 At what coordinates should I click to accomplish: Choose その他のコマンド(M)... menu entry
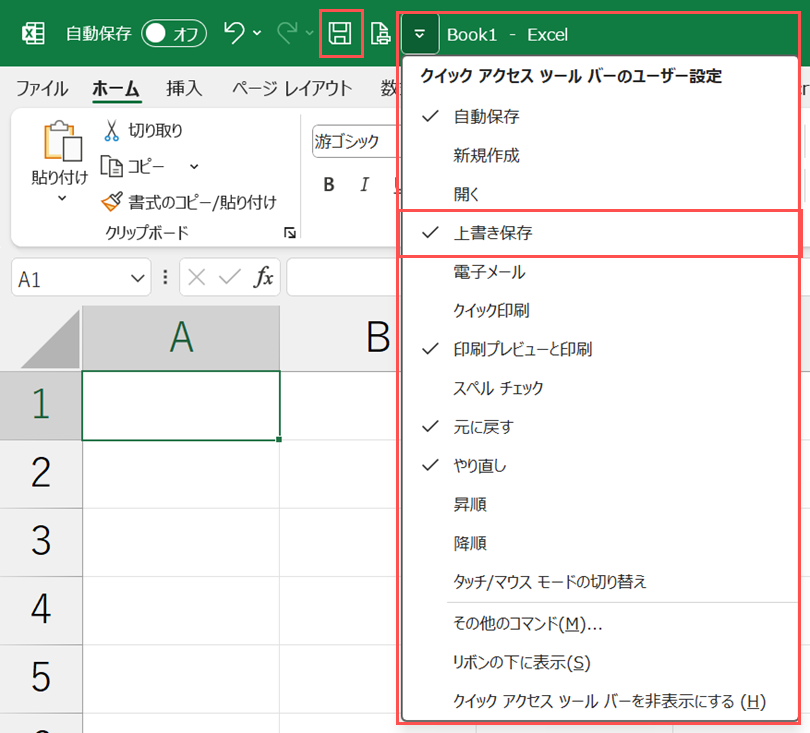(528, 624)
